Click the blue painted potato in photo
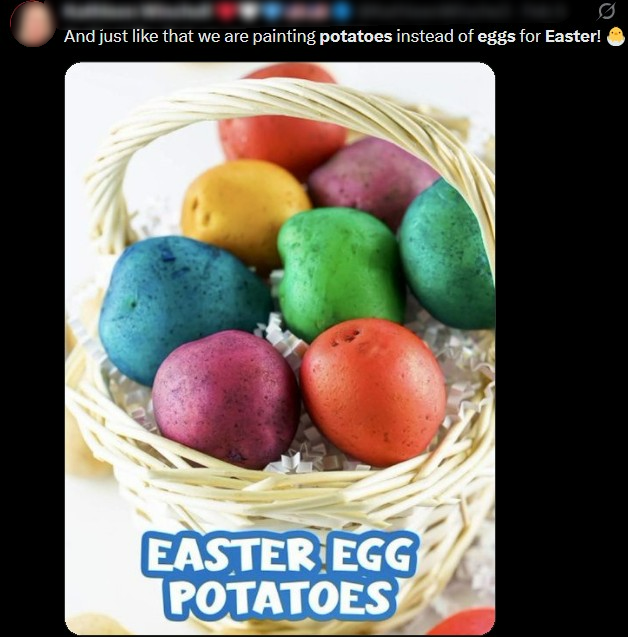This screenshot has width=628, height=637. 185,308
